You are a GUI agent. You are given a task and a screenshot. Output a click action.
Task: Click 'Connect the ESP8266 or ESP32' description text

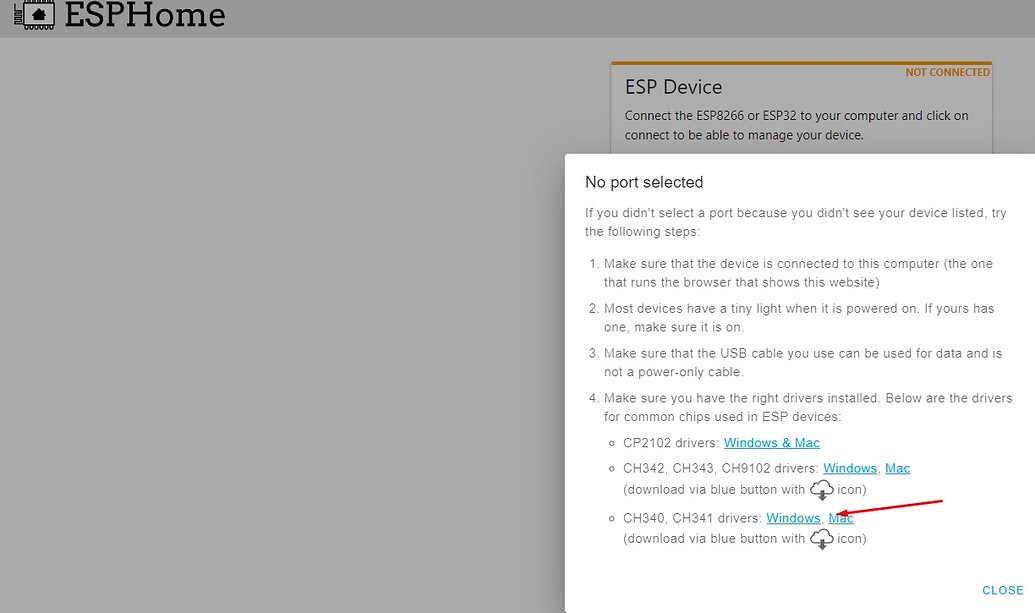(796, 125)
